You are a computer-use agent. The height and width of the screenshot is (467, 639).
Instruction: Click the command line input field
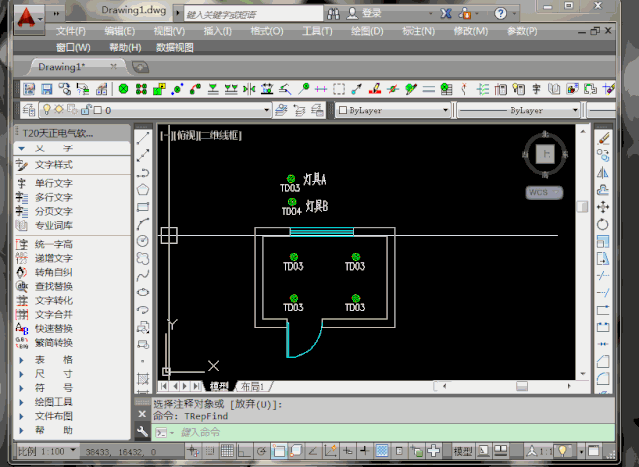tap(383, 432)
